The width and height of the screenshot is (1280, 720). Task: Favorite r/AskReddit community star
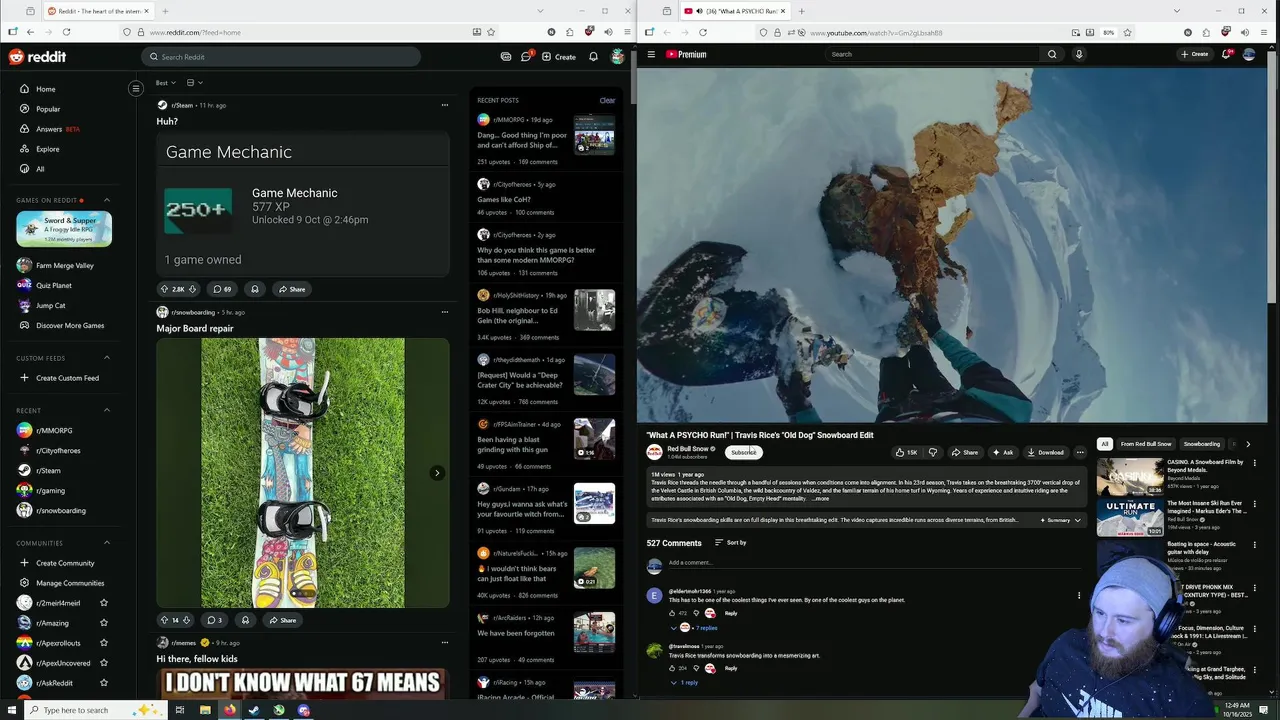click(x=104, y=683)
